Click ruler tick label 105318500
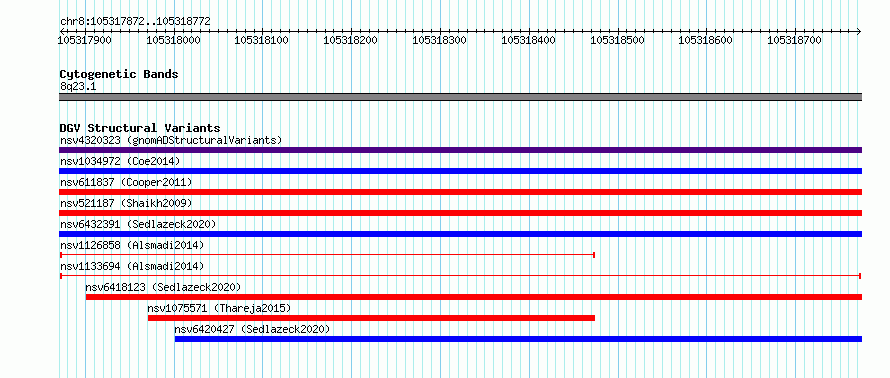This screenshot has height=378, width=890. click(x=618, y=40)
